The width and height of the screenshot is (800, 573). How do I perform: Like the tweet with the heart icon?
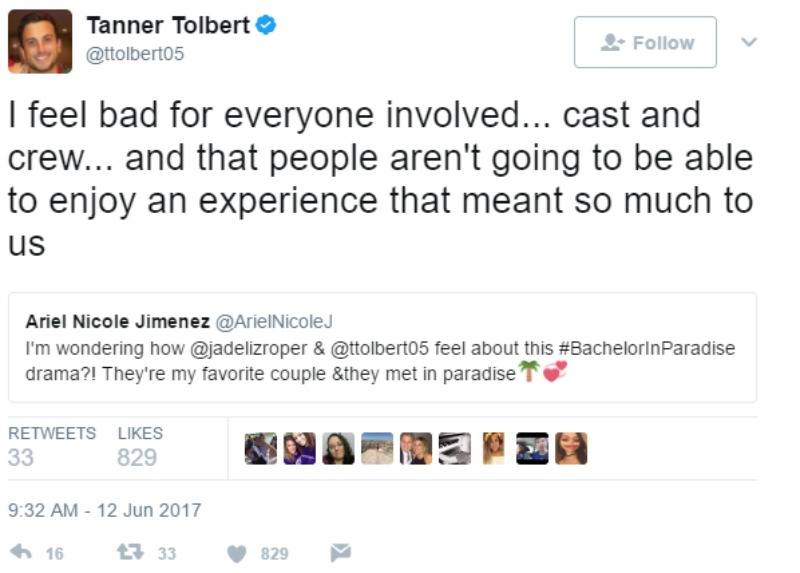pos(239,552)
